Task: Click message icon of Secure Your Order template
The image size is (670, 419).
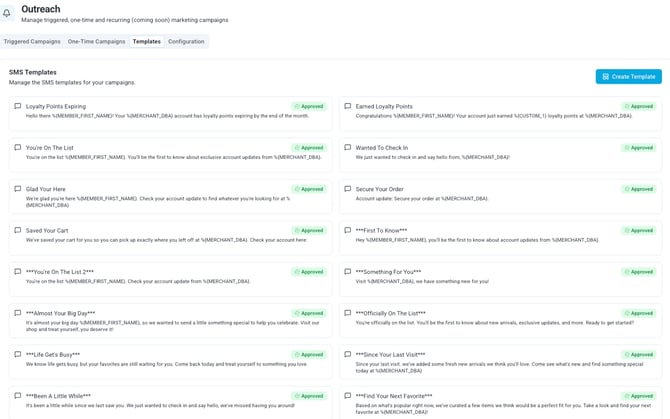Action: click(347, 189)
